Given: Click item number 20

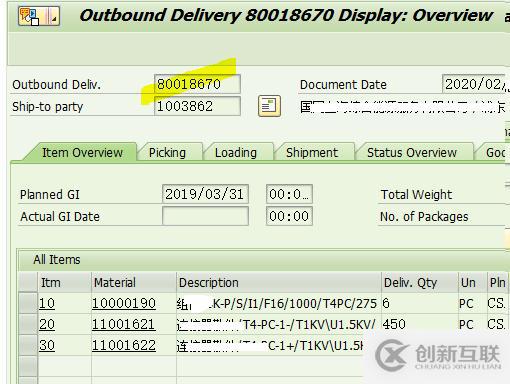Looking at the screenshot, I should coord(47,324).
